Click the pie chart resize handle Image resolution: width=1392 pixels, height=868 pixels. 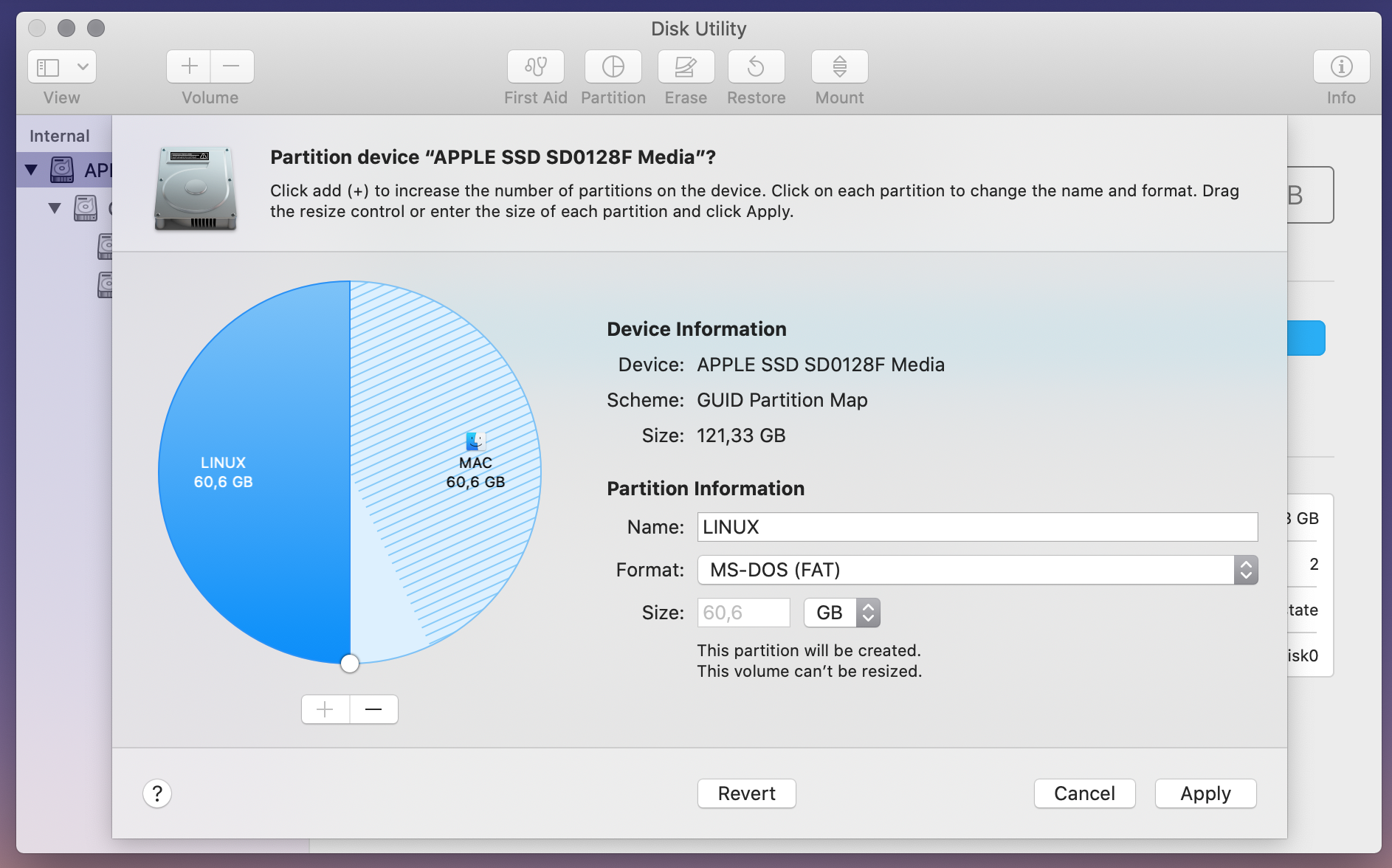tap(350, 664)
